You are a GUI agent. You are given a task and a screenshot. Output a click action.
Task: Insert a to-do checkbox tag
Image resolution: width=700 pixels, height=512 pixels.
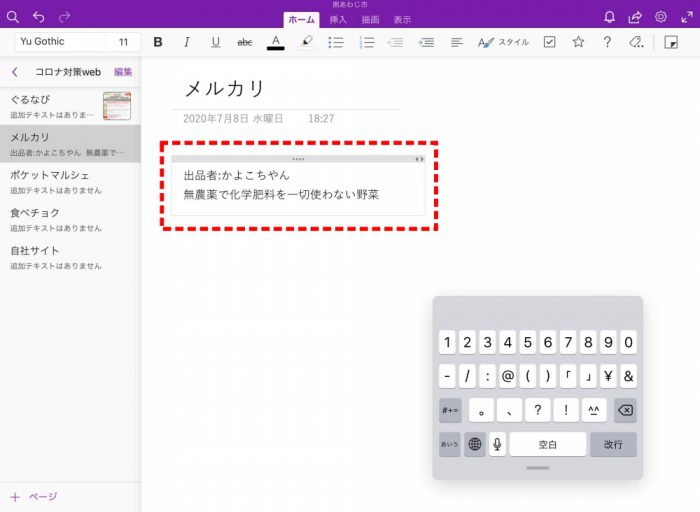(550, 42)
